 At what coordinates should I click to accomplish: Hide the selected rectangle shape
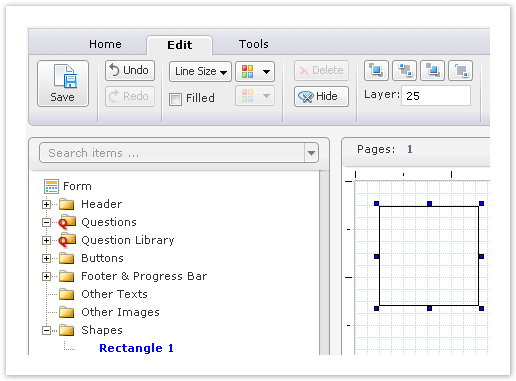pos(321,96)
